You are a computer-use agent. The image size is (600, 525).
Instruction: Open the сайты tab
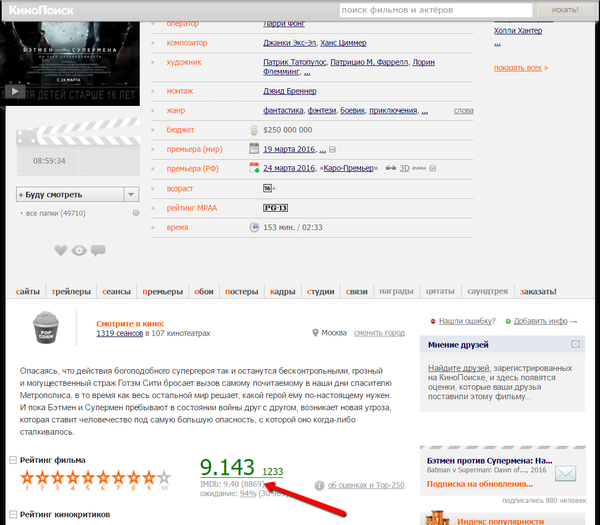pyautogui.click(x=28, y=292)
